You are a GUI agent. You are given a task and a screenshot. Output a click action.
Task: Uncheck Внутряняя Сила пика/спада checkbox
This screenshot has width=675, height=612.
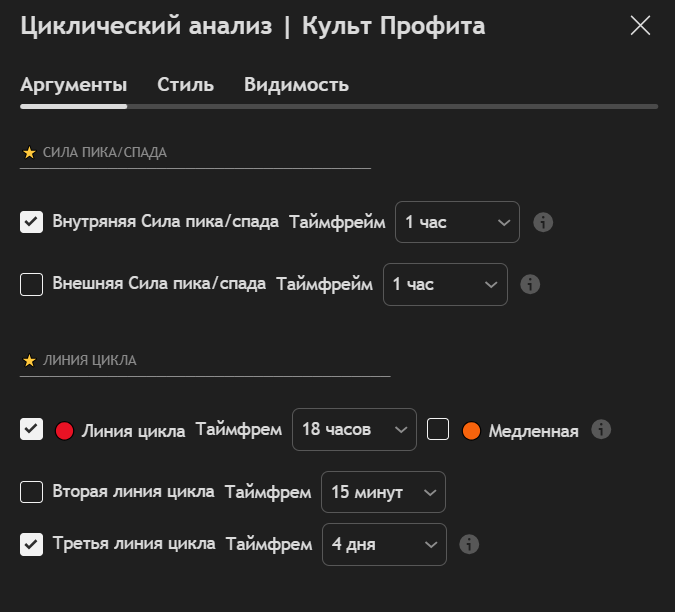[x=31, y=222]
